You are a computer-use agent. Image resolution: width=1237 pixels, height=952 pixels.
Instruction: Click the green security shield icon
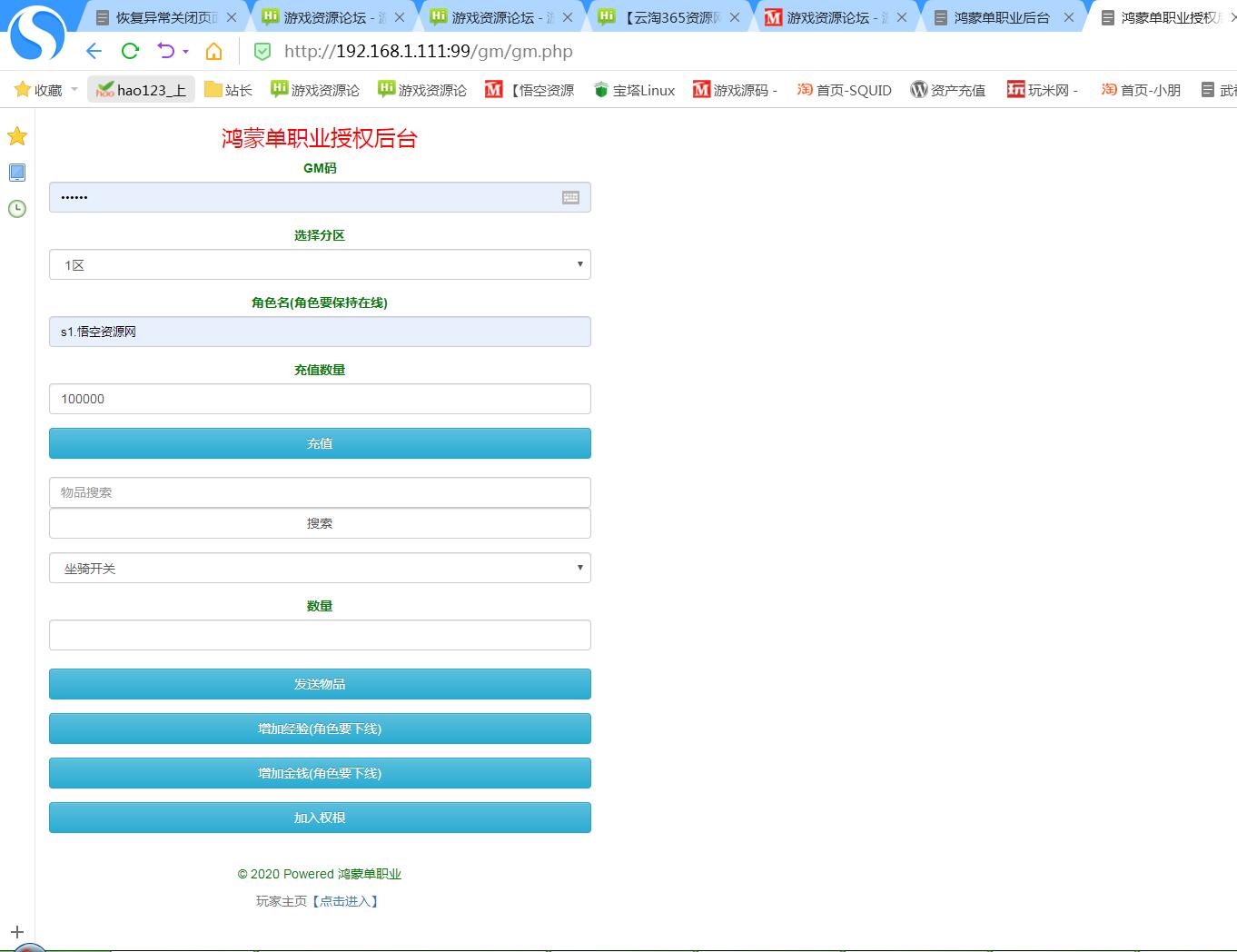(x=262, y=52)
